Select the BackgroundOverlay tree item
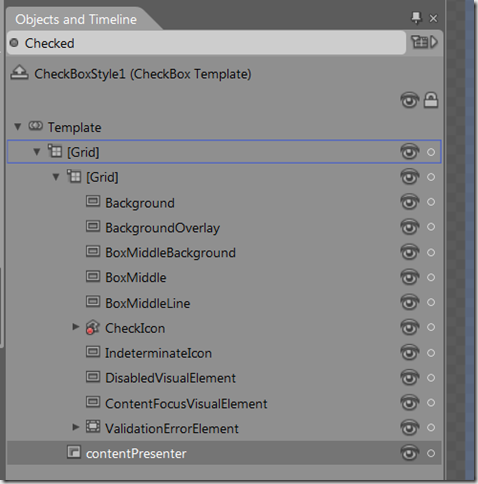 click(162, 228)
